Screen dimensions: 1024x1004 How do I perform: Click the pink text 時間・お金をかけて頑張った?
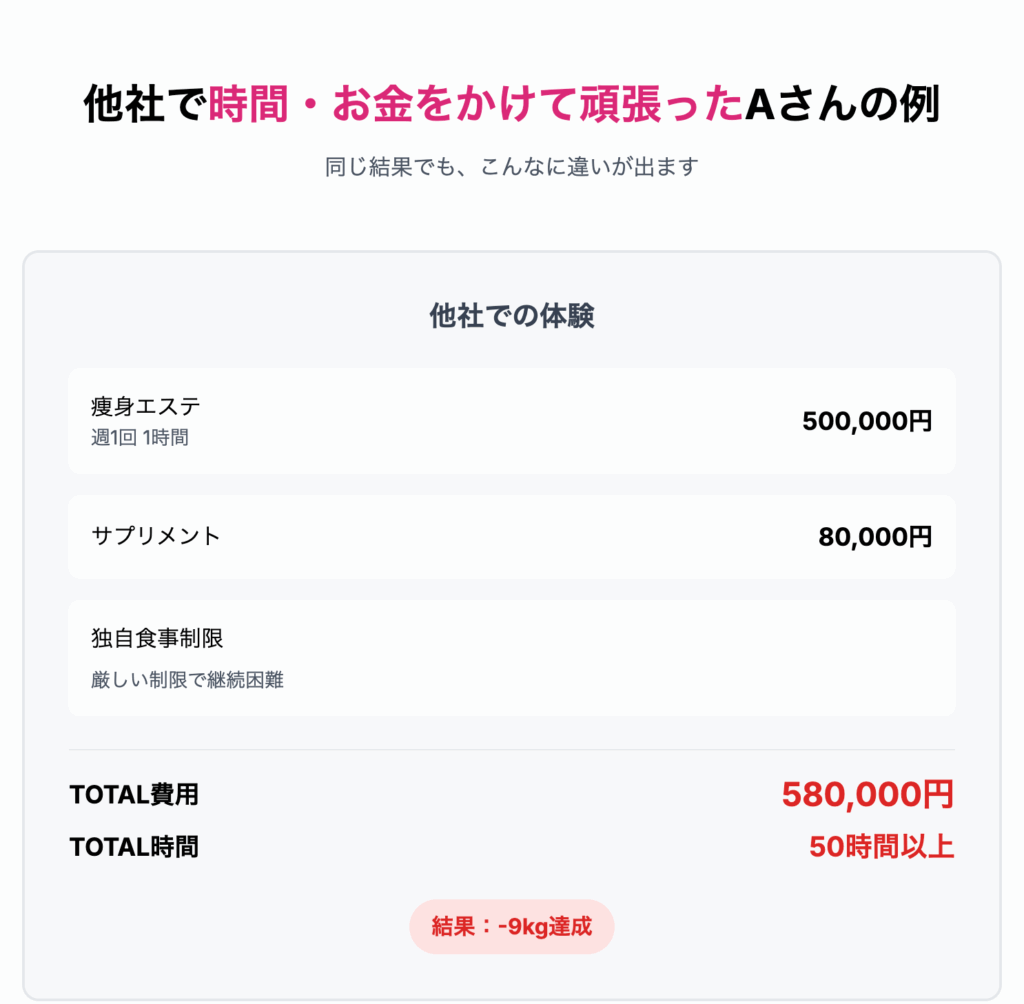[x=475, y=105]
